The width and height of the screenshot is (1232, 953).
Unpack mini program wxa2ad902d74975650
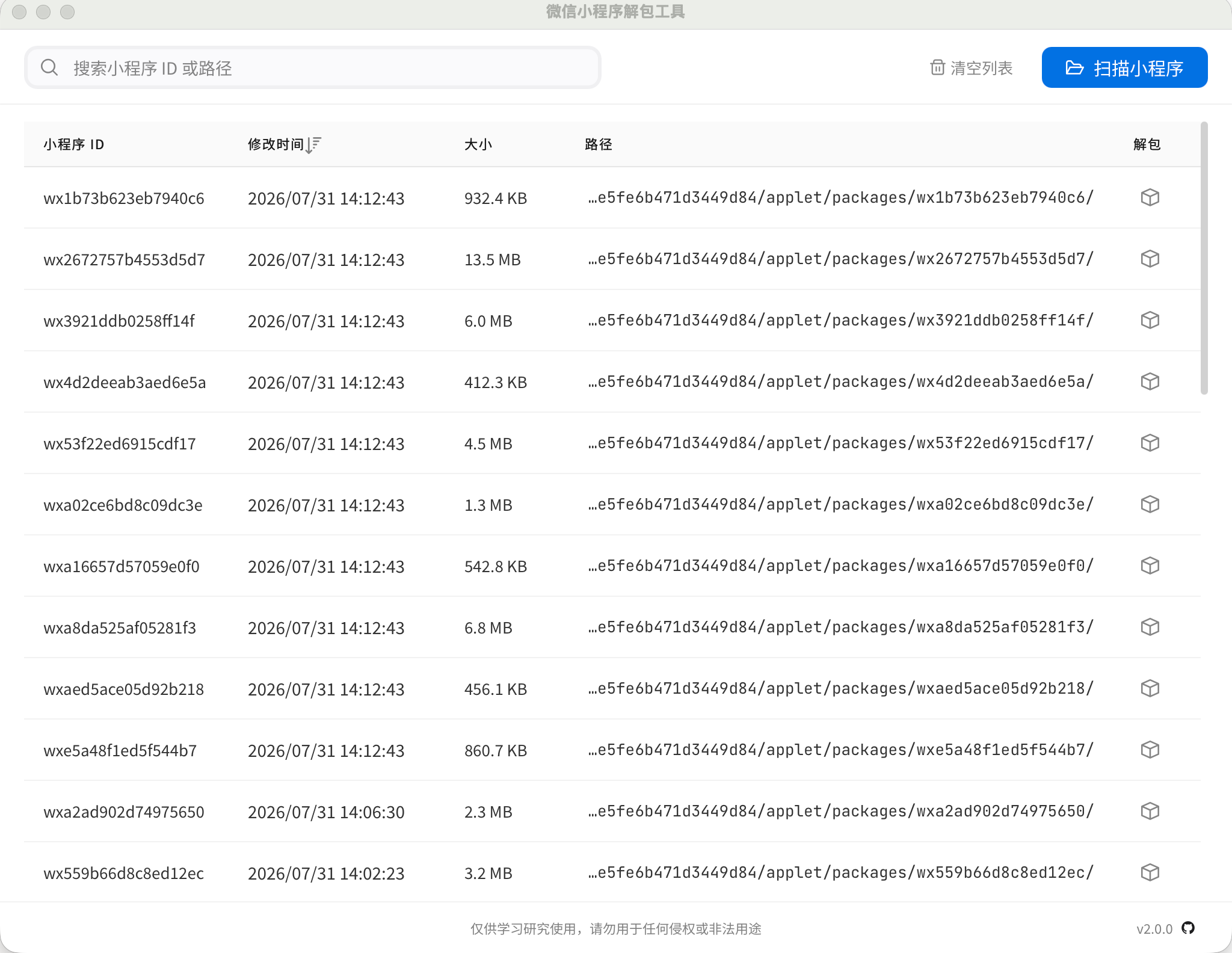pos(1150,812)
